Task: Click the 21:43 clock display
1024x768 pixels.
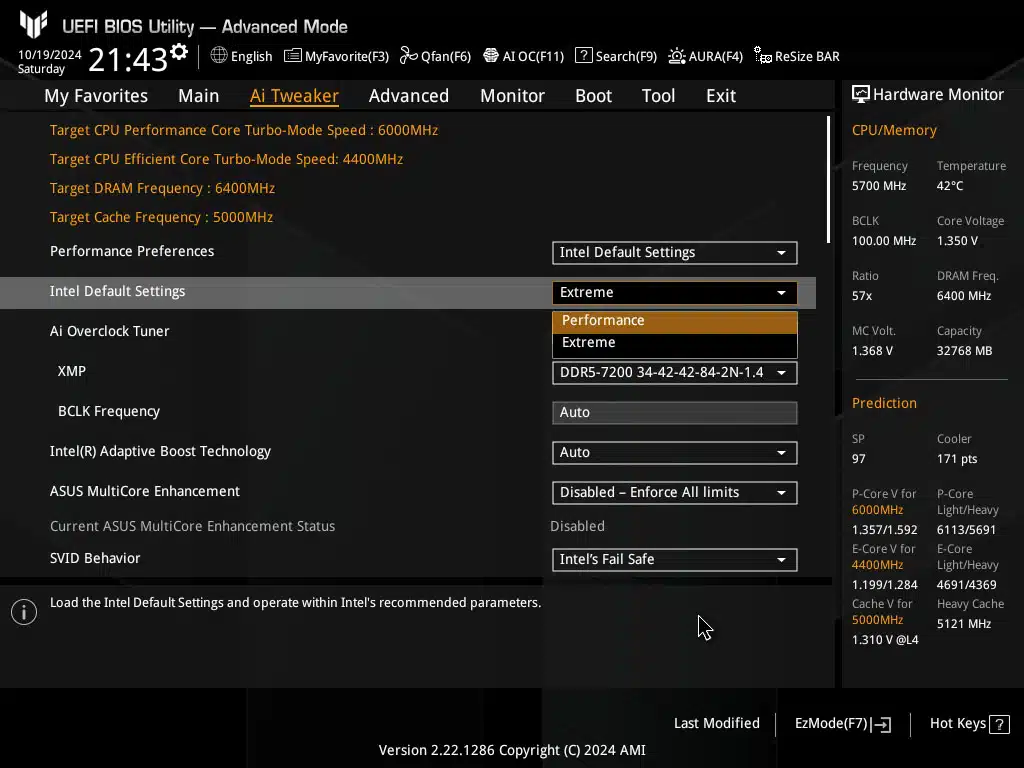Action: click(x=128, y=61)
